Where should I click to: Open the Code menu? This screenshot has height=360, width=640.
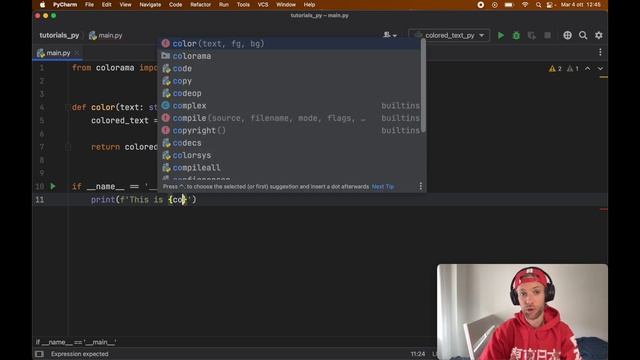pos(176,5)
